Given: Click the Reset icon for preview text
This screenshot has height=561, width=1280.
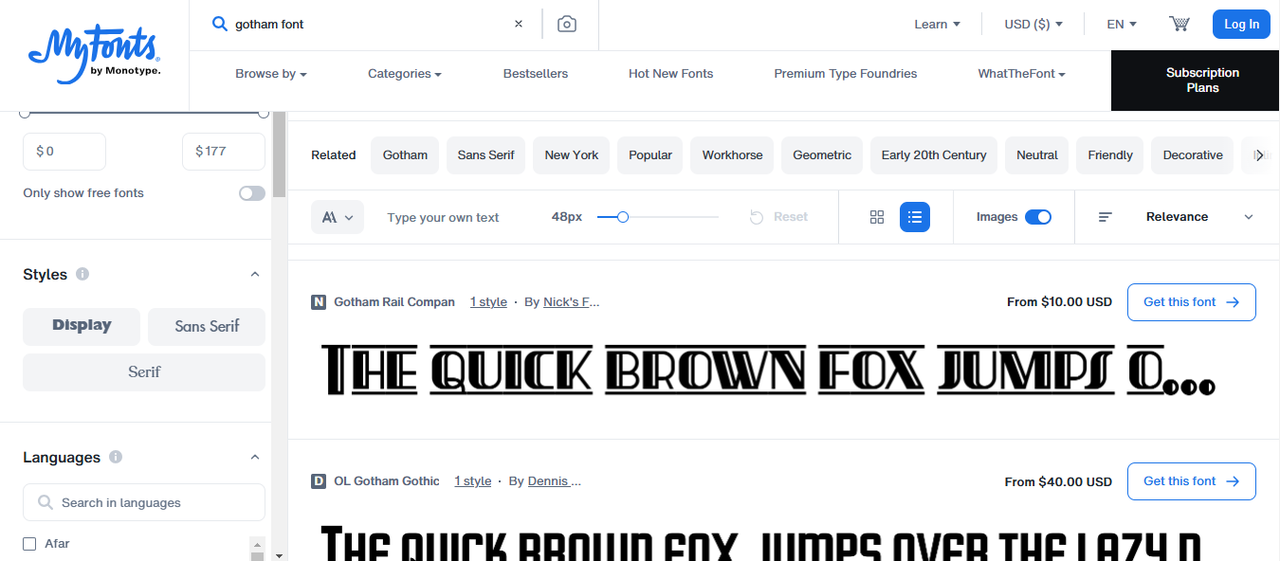Looking at the screenshot, I should 757,217.
